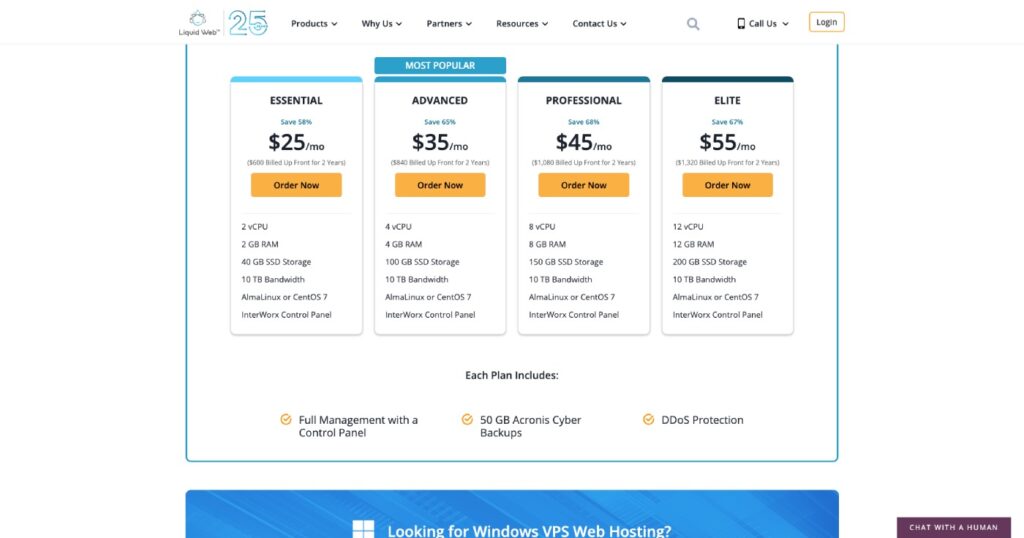Click checkmark icon beside Full Management
The height and width of the screenshot is (538, 1024).
click(286, 420)
